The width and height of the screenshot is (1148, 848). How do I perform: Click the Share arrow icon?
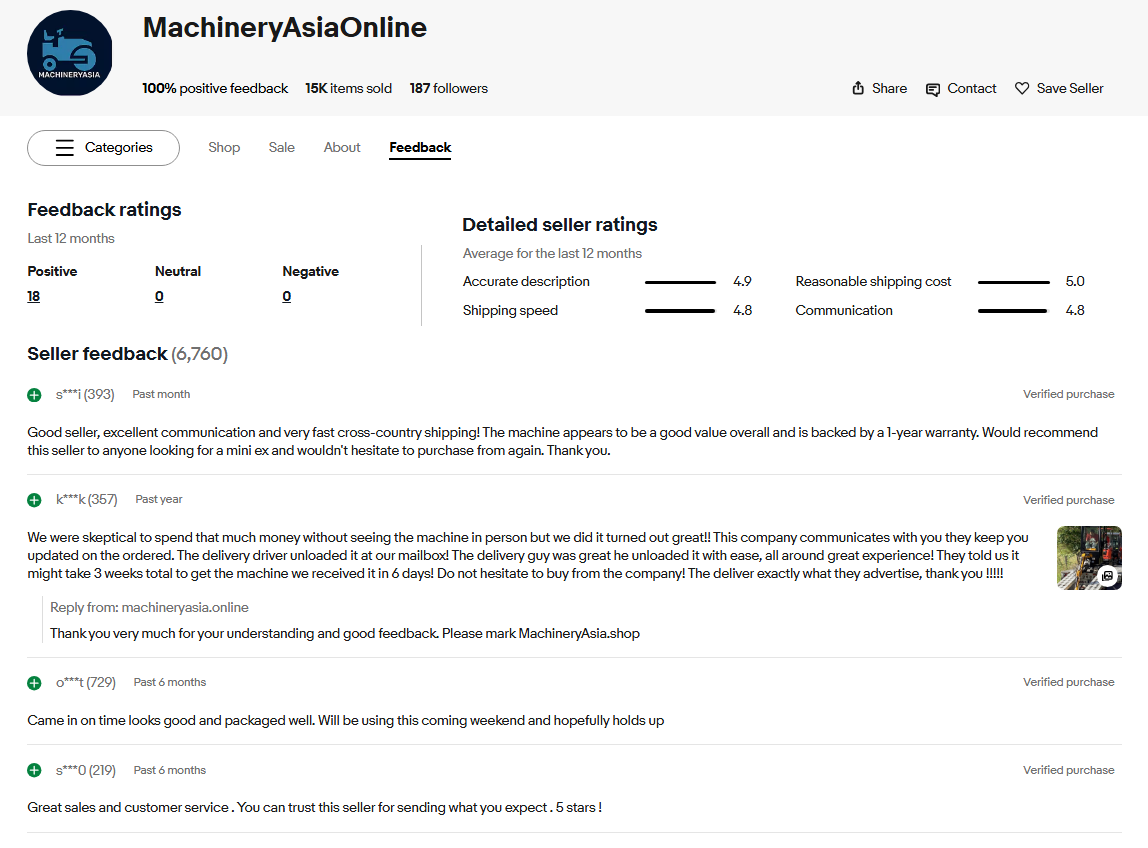pyautogui.click(x=858, y=89)
